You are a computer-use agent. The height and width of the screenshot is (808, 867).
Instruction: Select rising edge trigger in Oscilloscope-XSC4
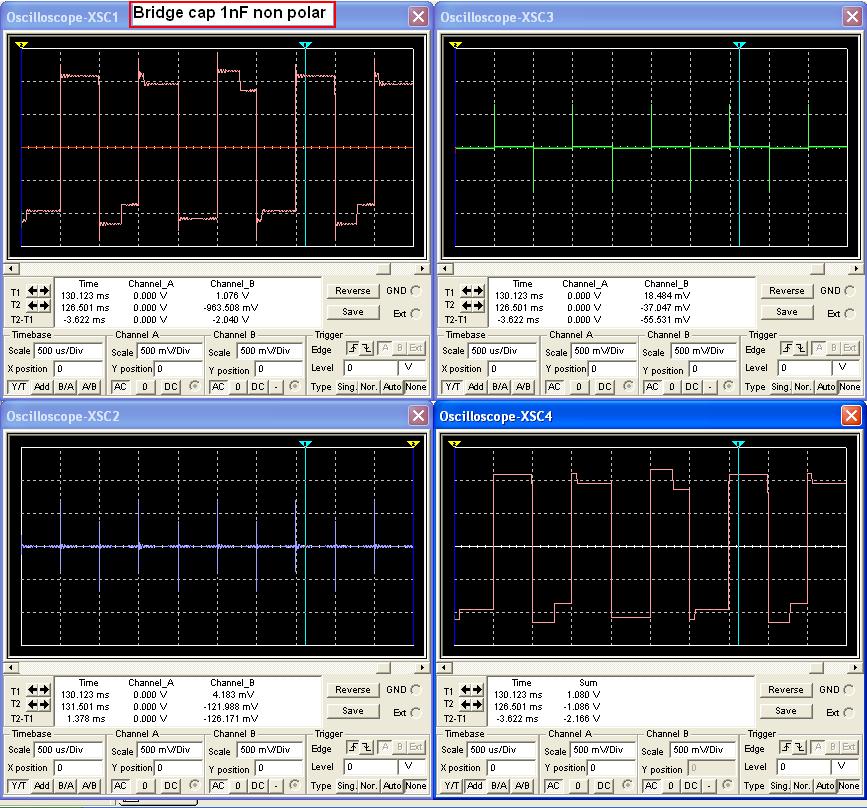(786, 747)
